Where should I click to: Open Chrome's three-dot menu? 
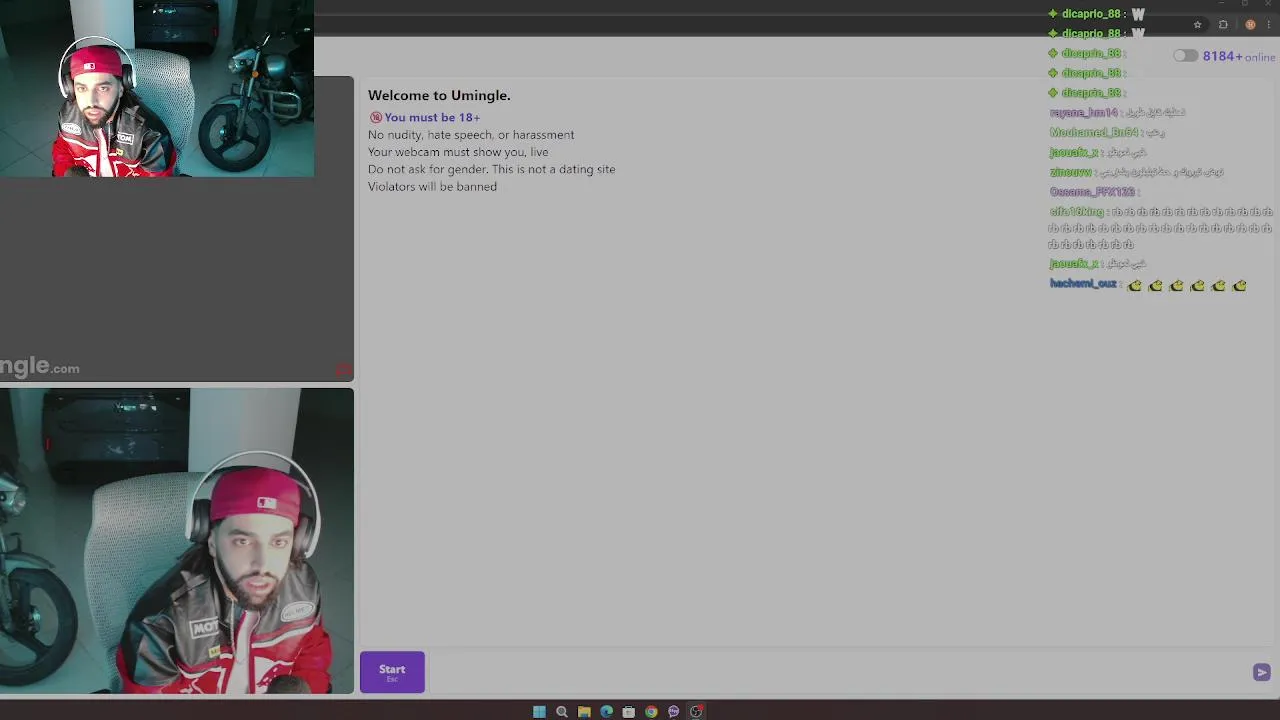1269,25
